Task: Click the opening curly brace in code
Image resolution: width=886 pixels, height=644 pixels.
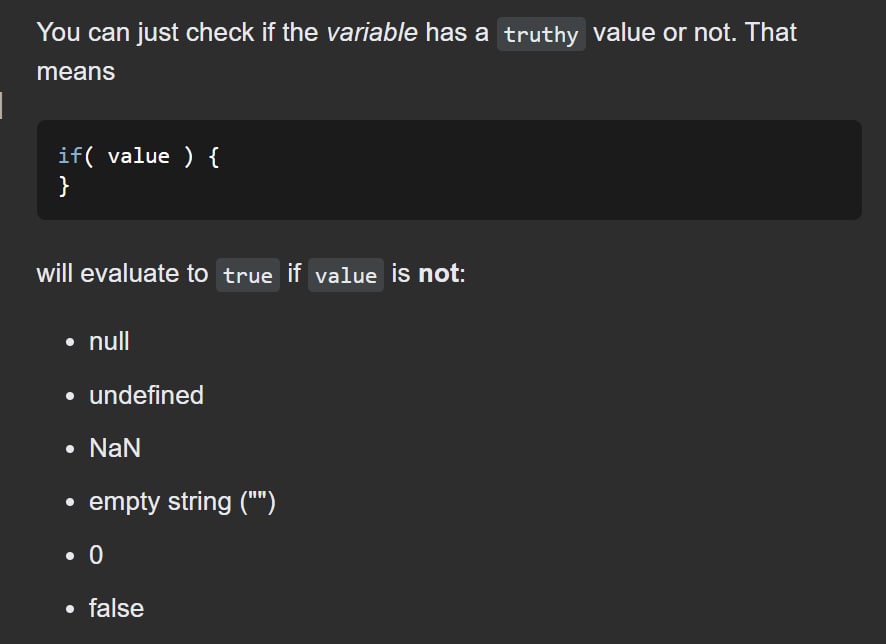Action: 213,156
